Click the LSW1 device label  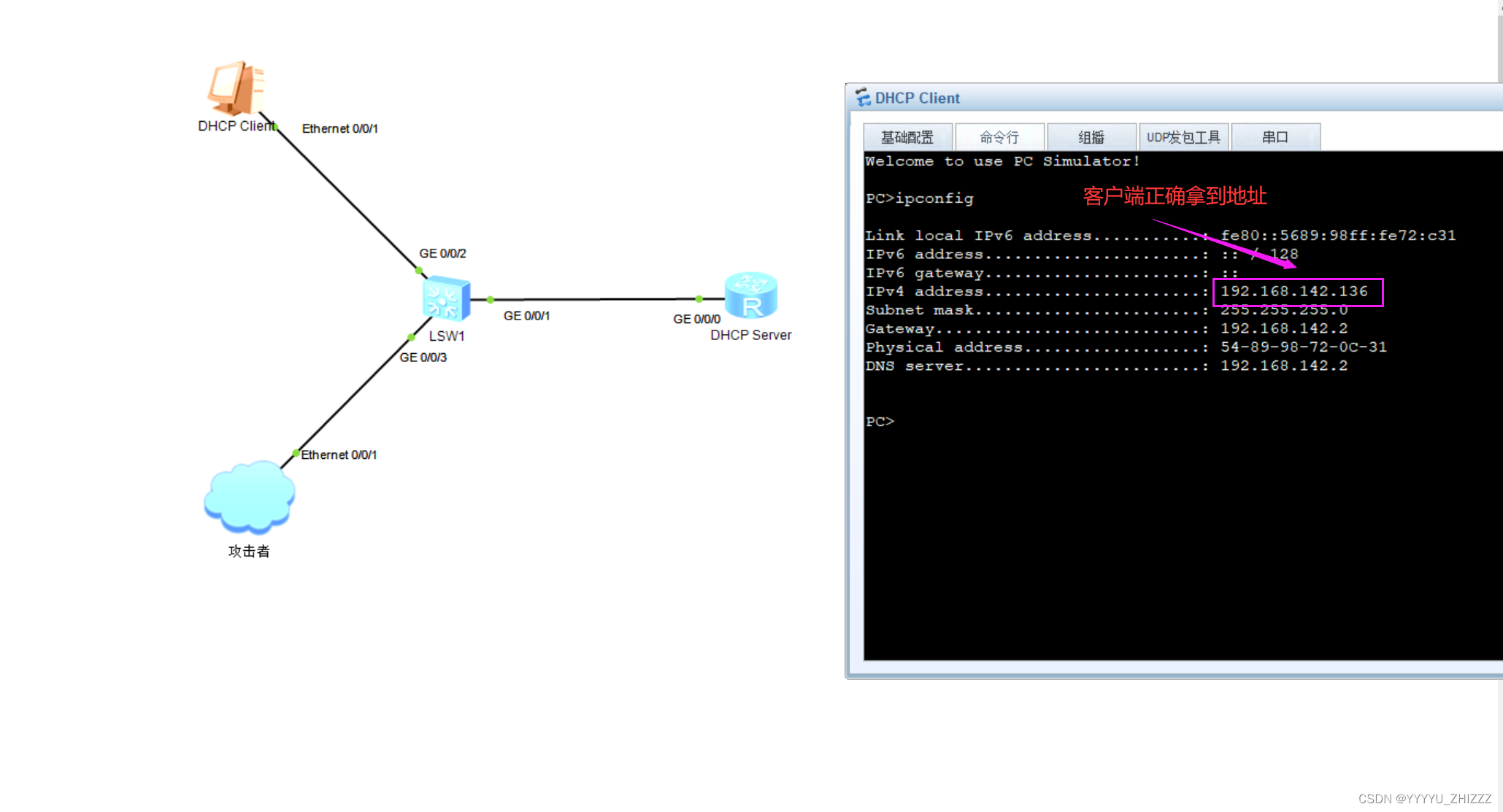tap(447, 336)
